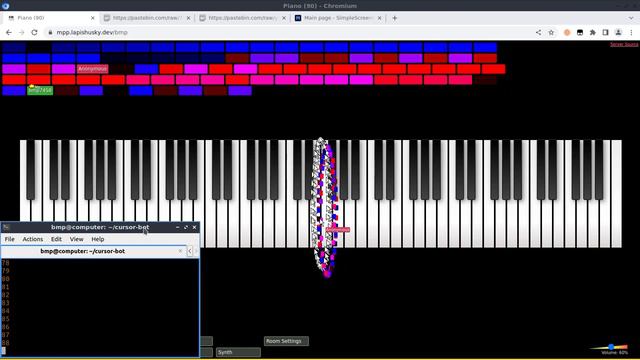
Task: Expand the browser tab search dropdown arrow
Action: (631, 18)
